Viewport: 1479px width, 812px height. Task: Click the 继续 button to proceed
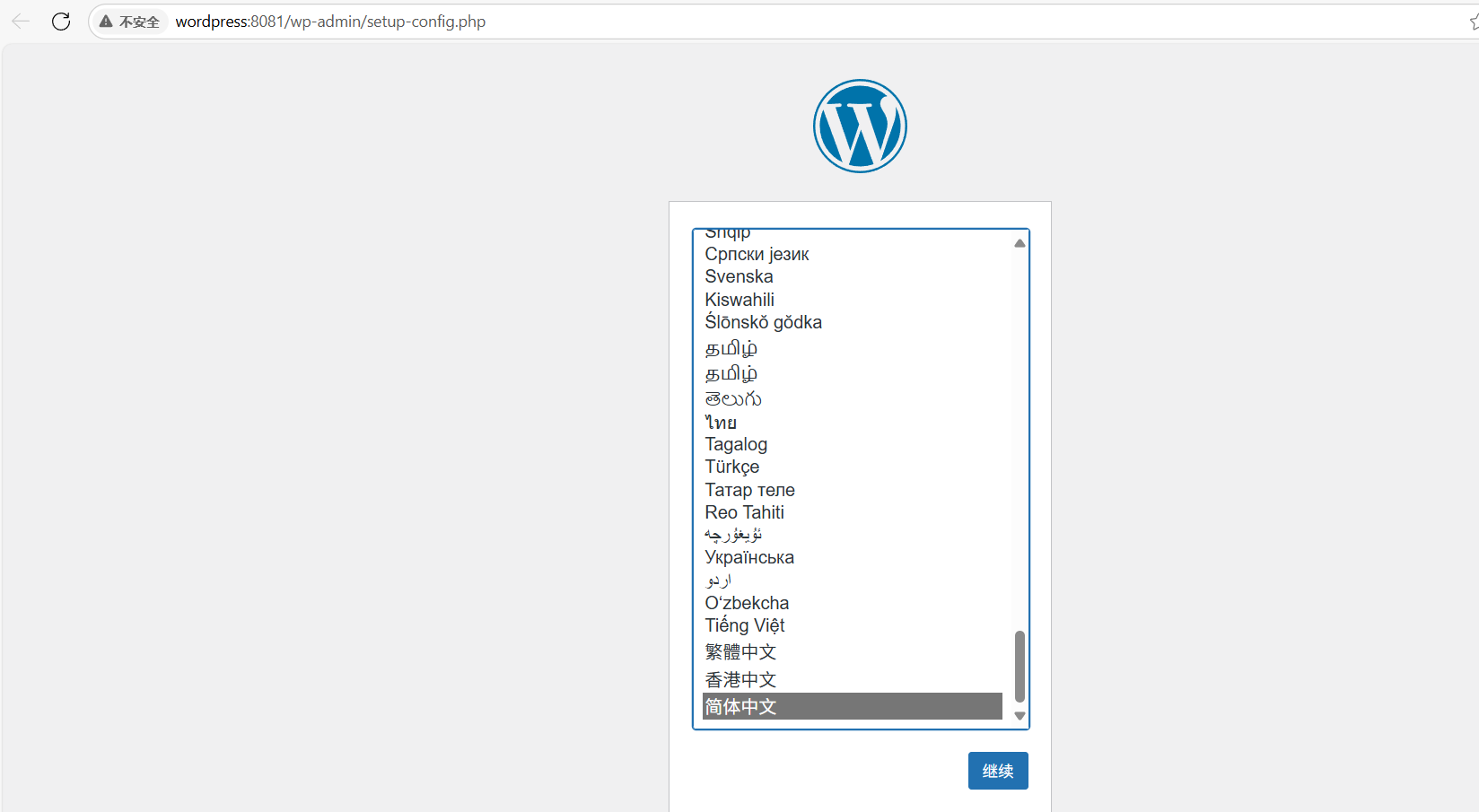pos(998,770)
